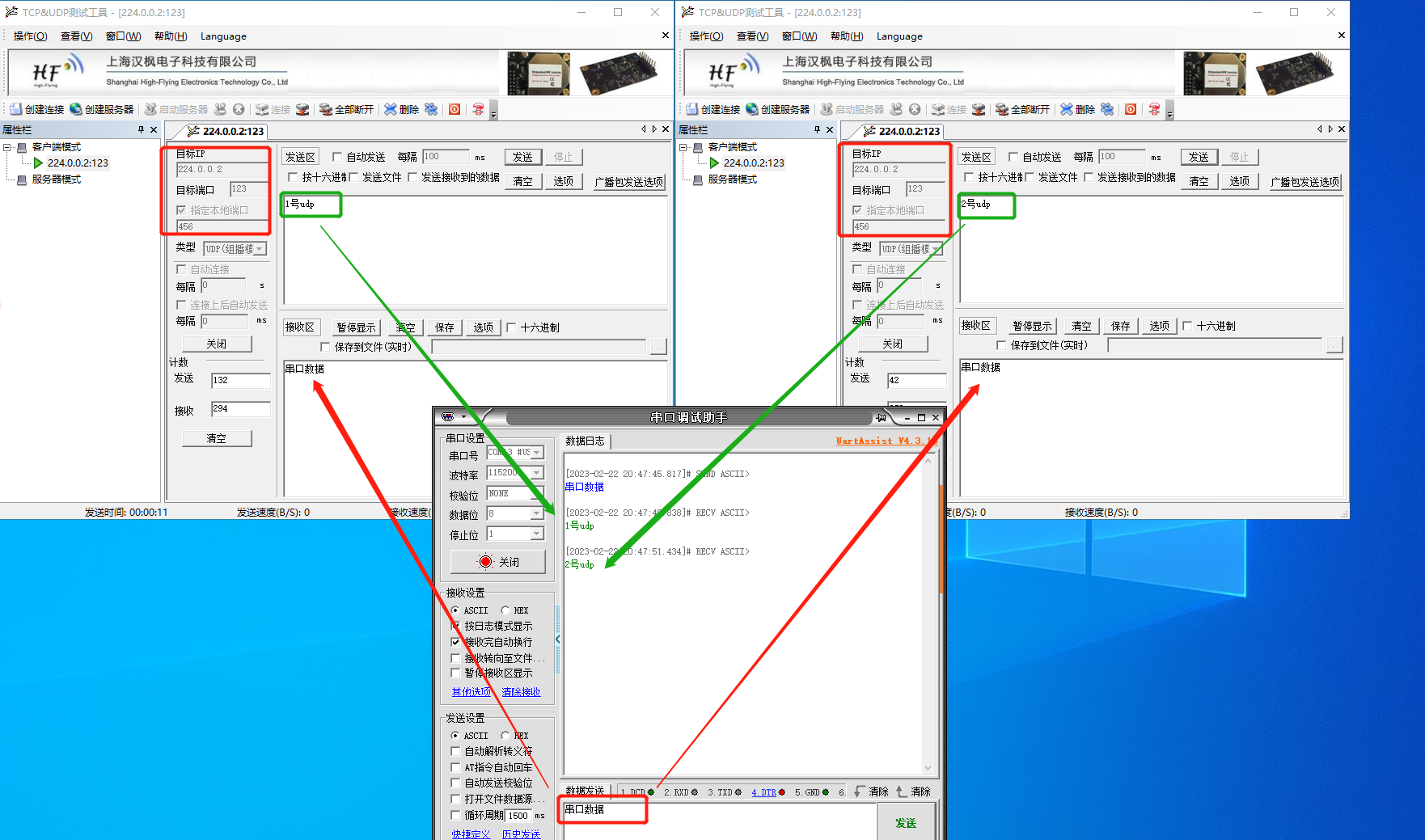Screen dimensions: 1425x840
Task: Click 创建服务器 globe icon in left window
Action: click(76, 109)
